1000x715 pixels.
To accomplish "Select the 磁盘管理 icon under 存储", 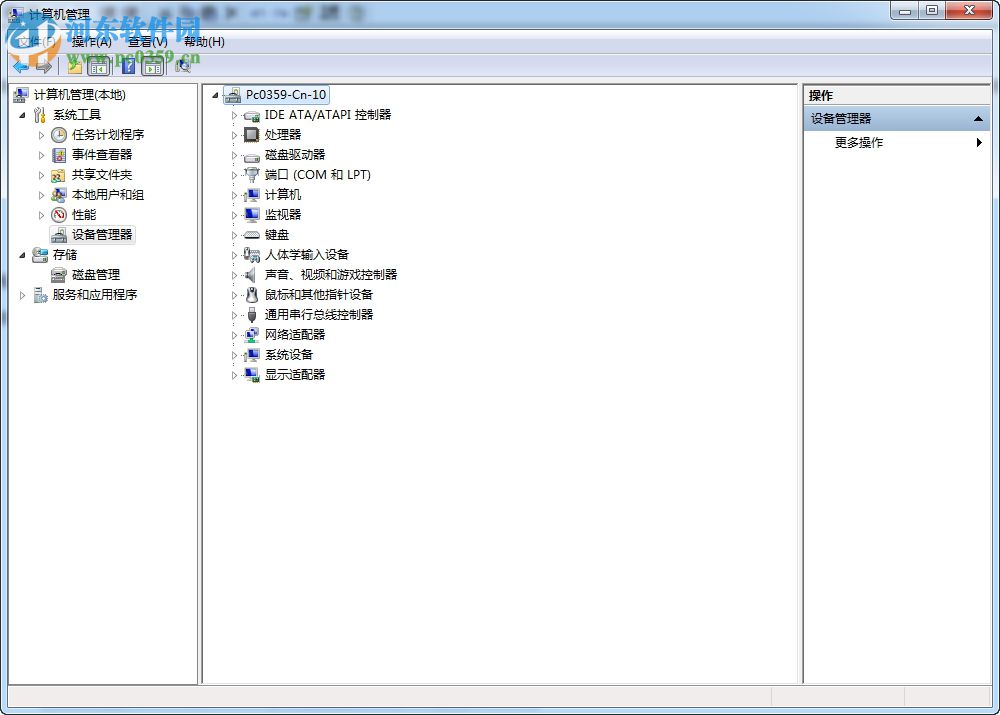I will (x=58, y=274).
